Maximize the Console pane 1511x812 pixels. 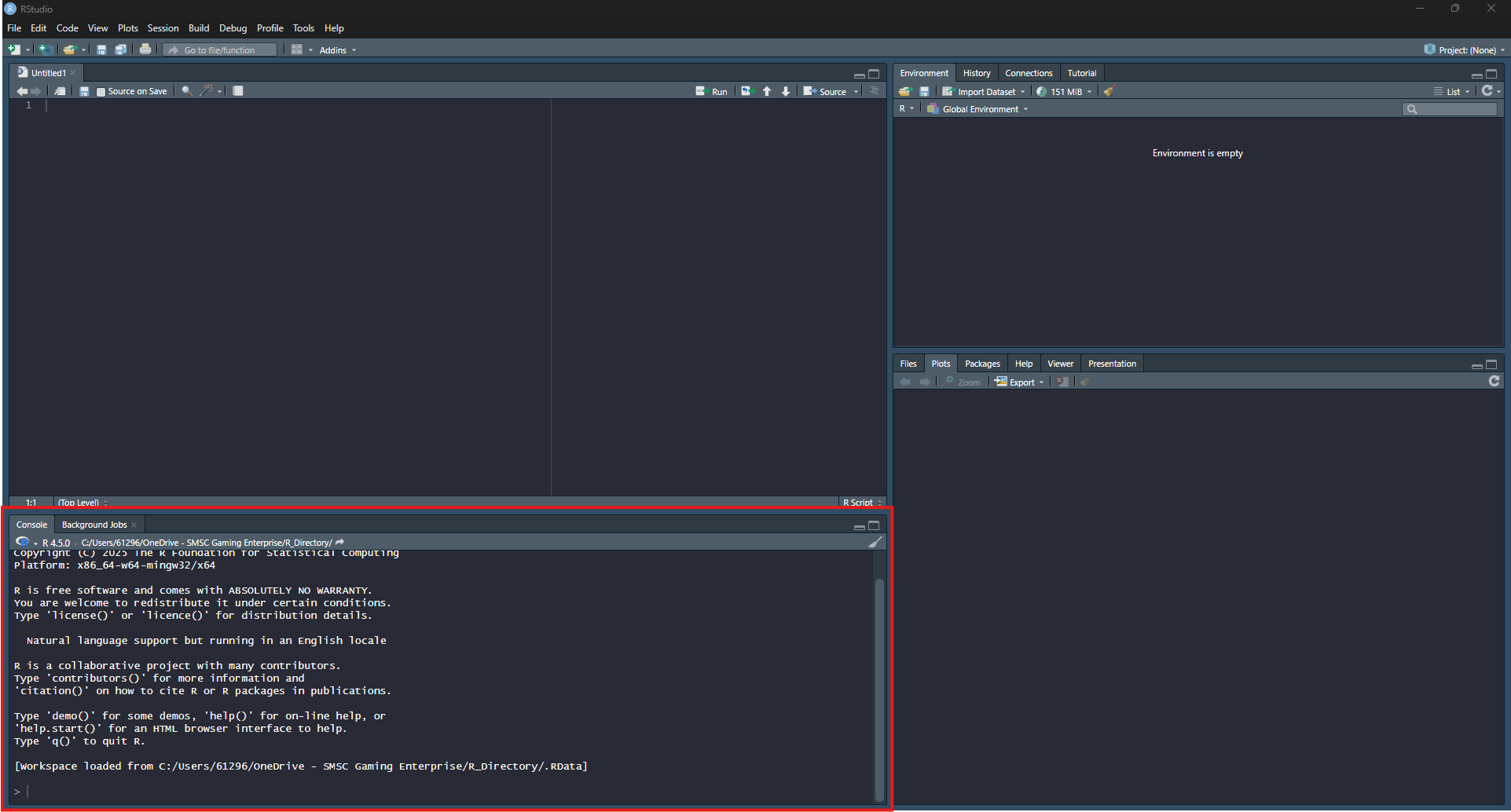point(874,525)
